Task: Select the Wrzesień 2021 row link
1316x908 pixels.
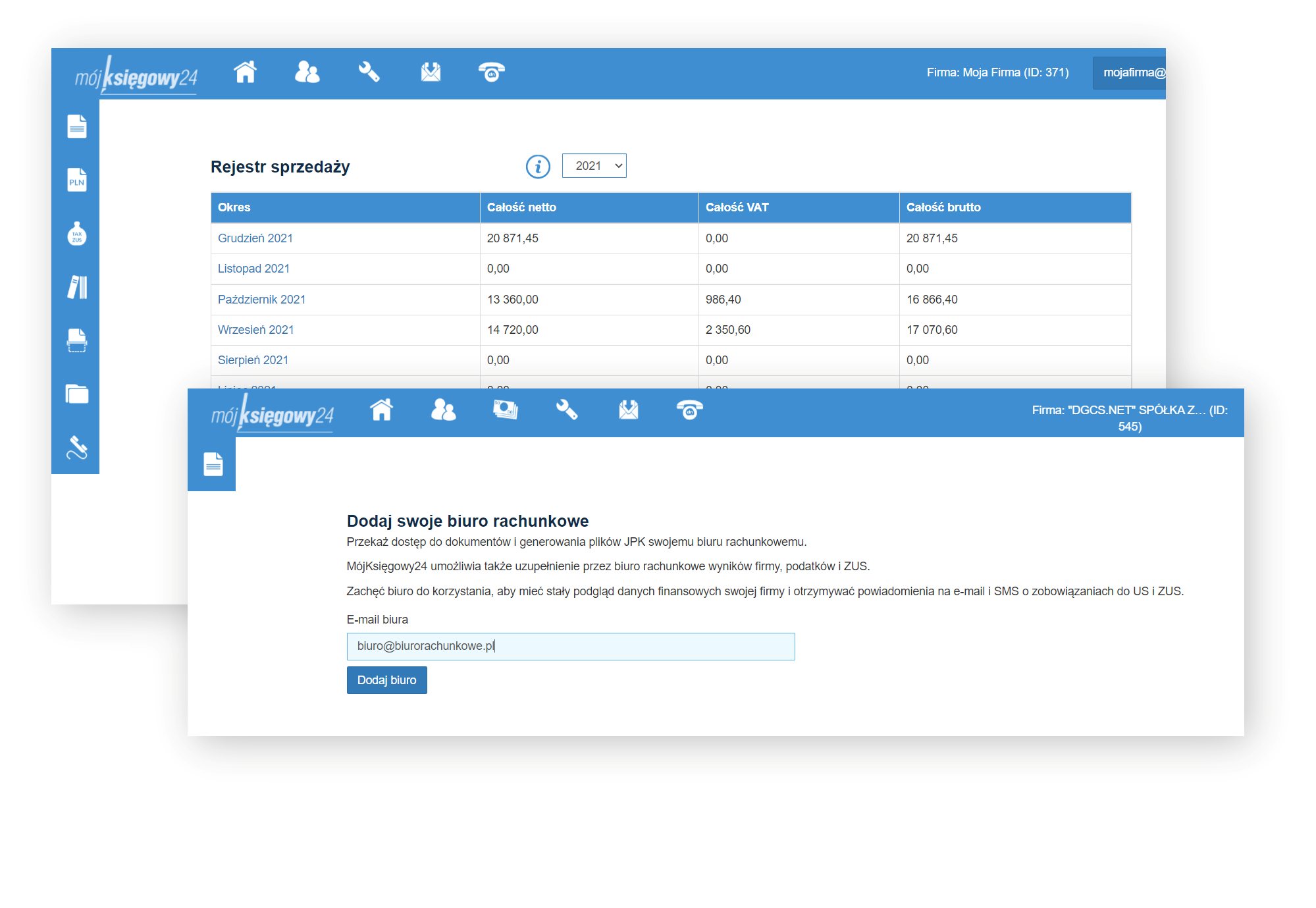Action: tap(255, 330)
